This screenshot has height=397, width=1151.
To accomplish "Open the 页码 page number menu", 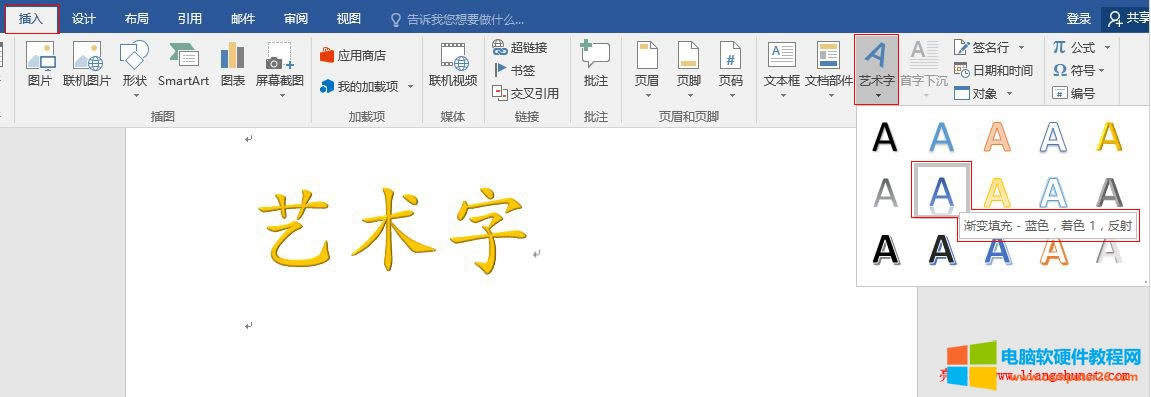I will (731, 70).
